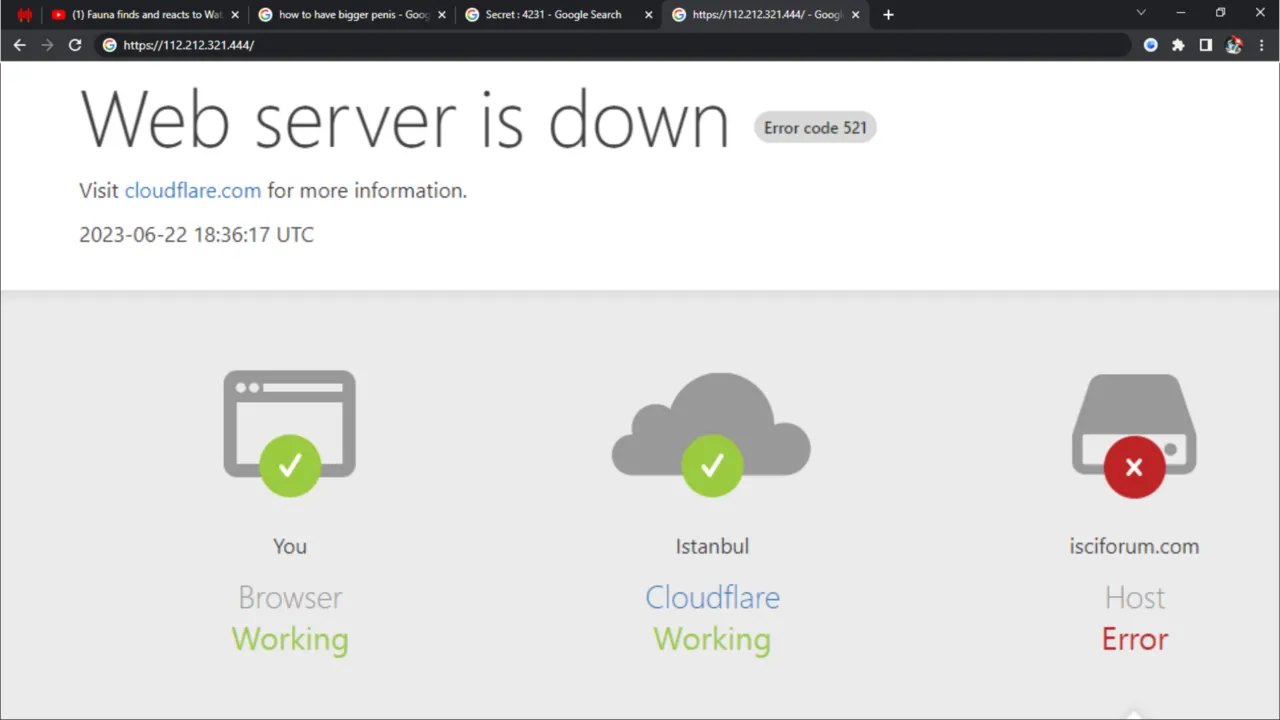
Task: Open a new browser tab
Action: click(888, 15)
